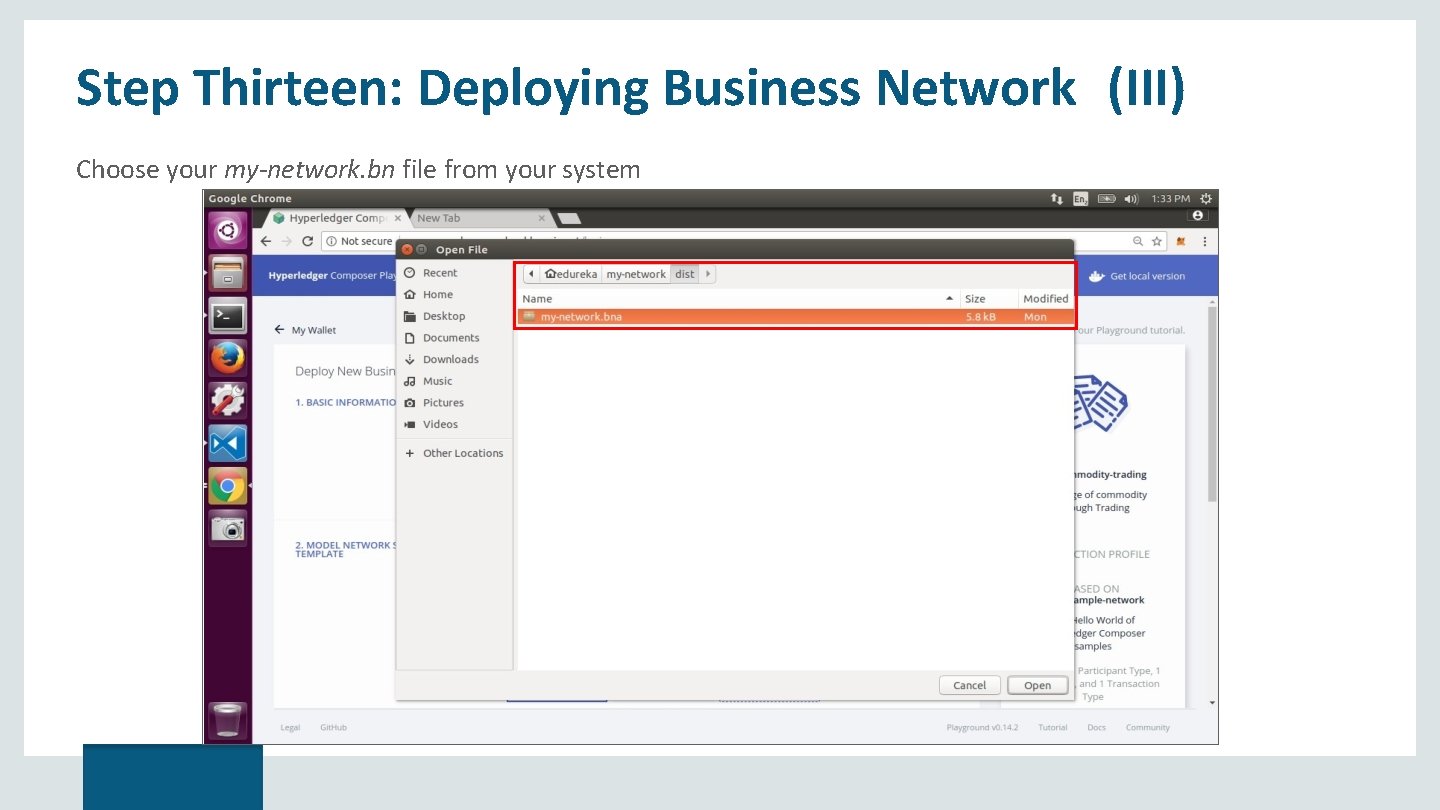Click the page vertical scrollbar

(1212, 403)
